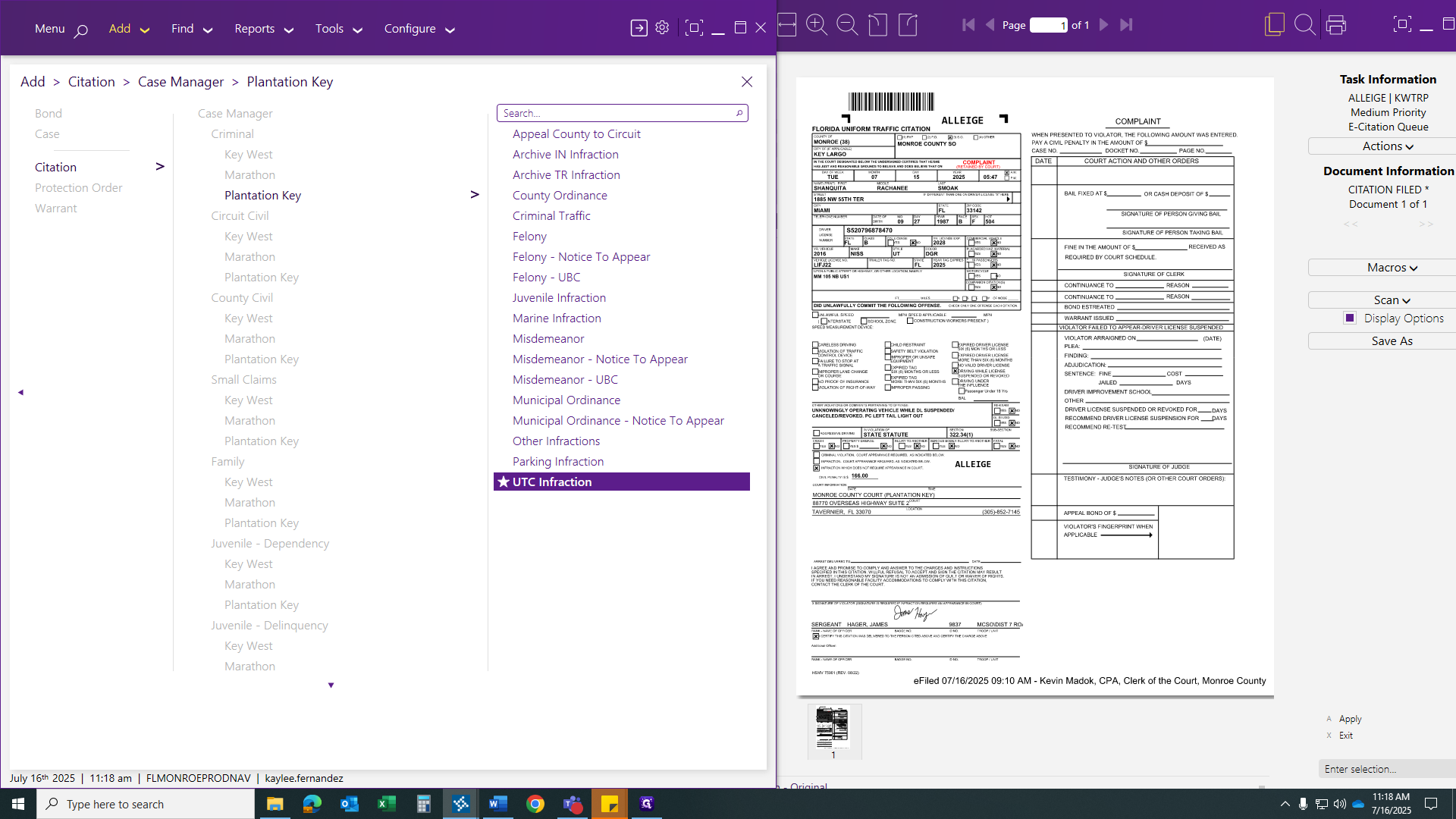Expand the Scan dropdown

click(1392, 300)
